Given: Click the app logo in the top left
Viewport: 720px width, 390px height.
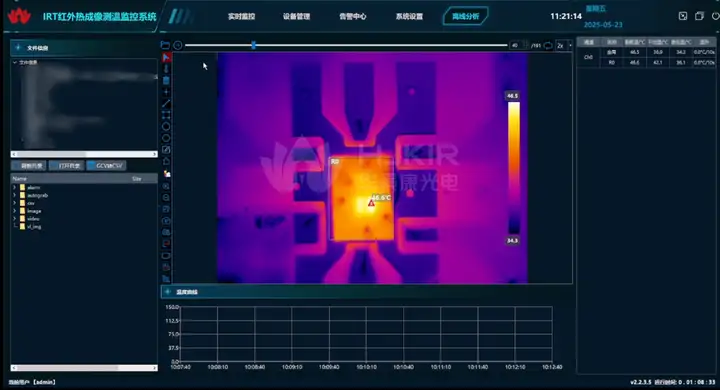Looking at the screenshot, I should 19,16.
